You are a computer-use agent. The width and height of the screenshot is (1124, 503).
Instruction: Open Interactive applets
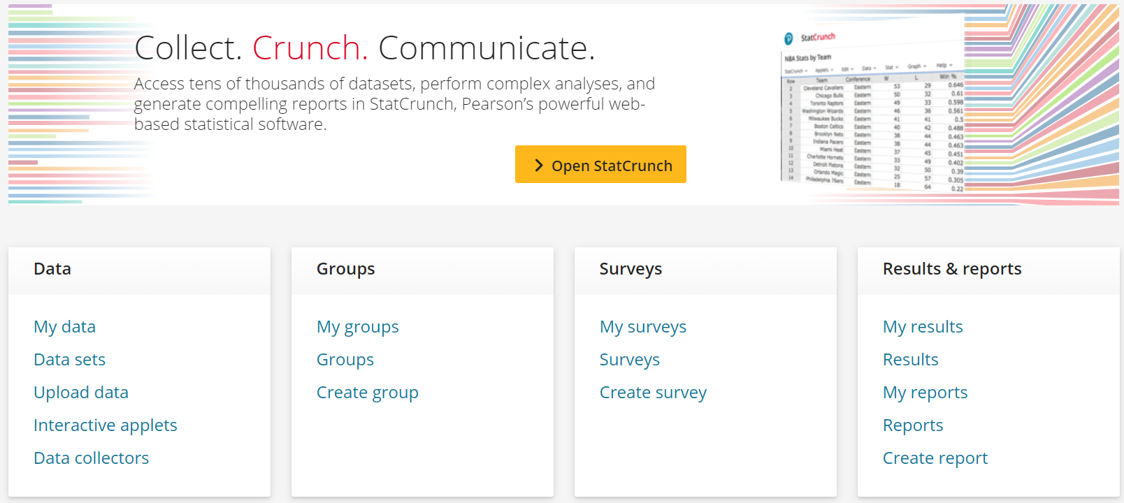coord(105,425)
